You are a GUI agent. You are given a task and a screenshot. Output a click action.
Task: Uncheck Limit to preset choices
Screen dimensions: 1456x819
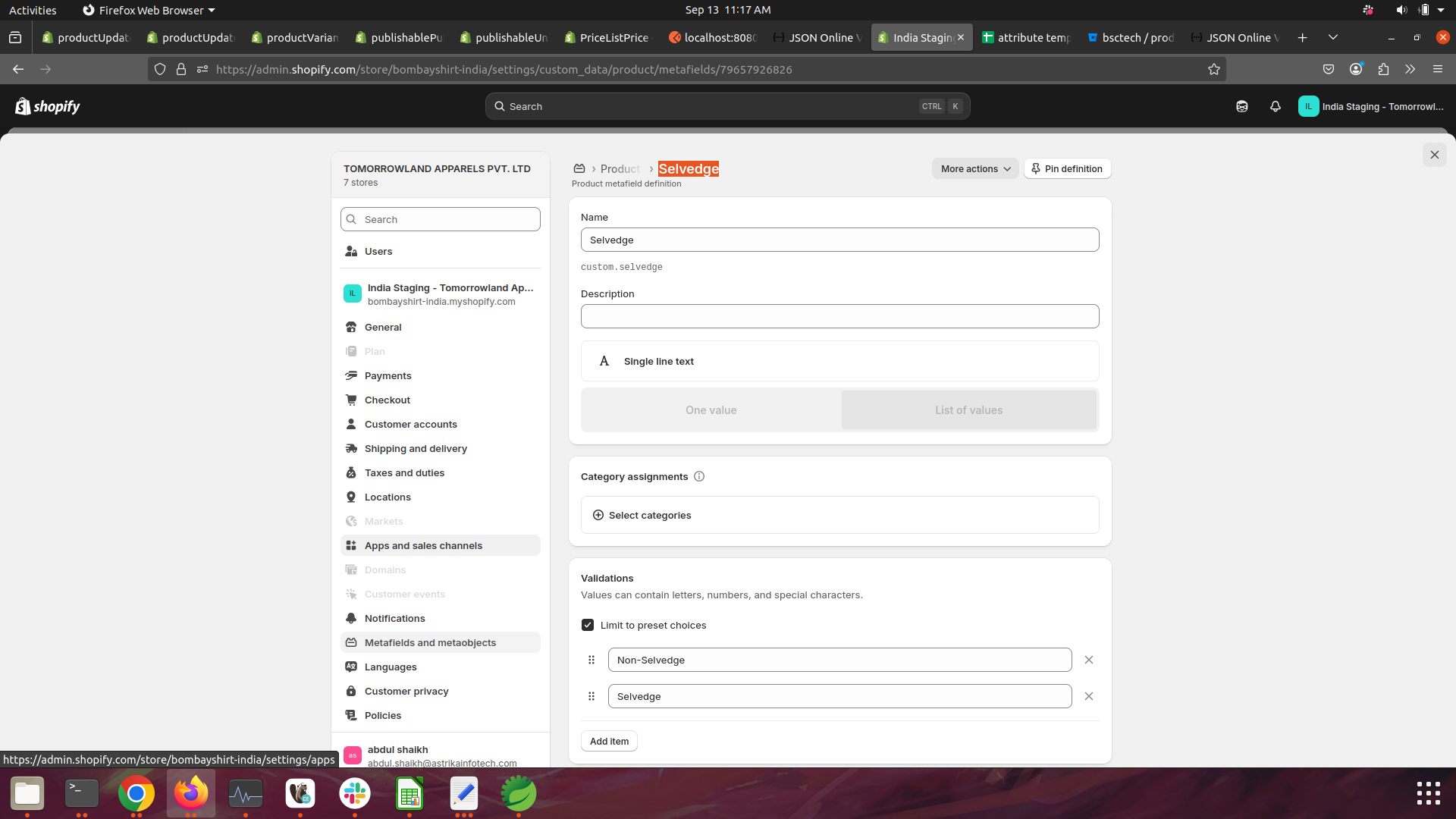588,625
